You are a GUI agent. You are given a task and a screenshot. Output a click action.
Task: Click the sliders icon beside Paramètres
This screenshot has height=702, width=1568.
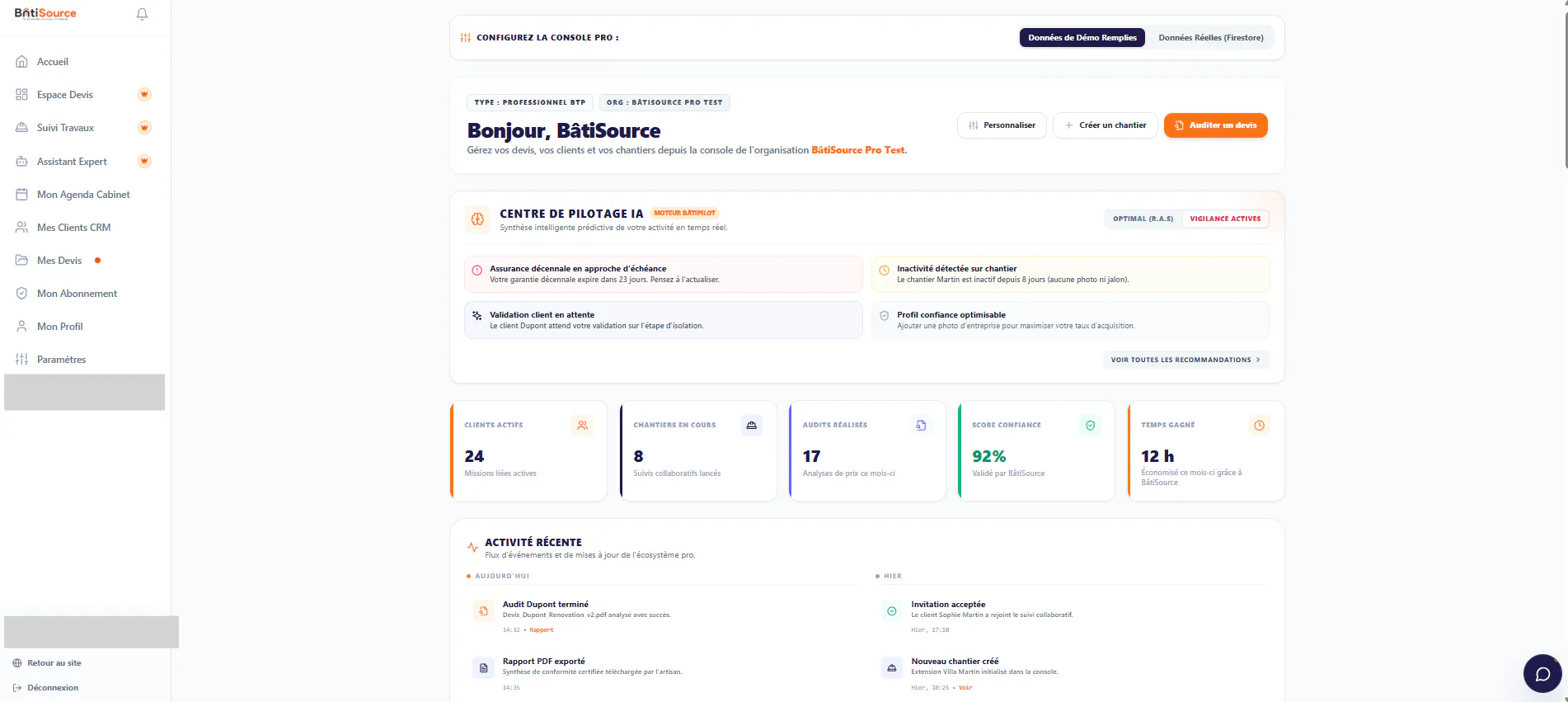[x=22, y=360]
